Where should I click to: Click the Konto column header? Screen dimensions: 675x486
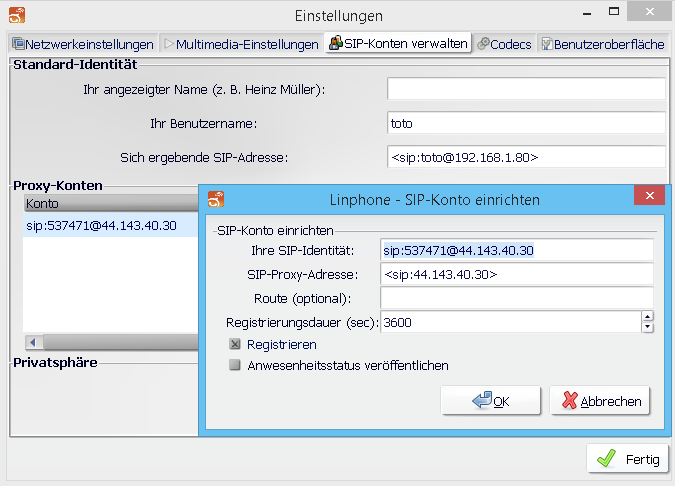coord(111,203)
